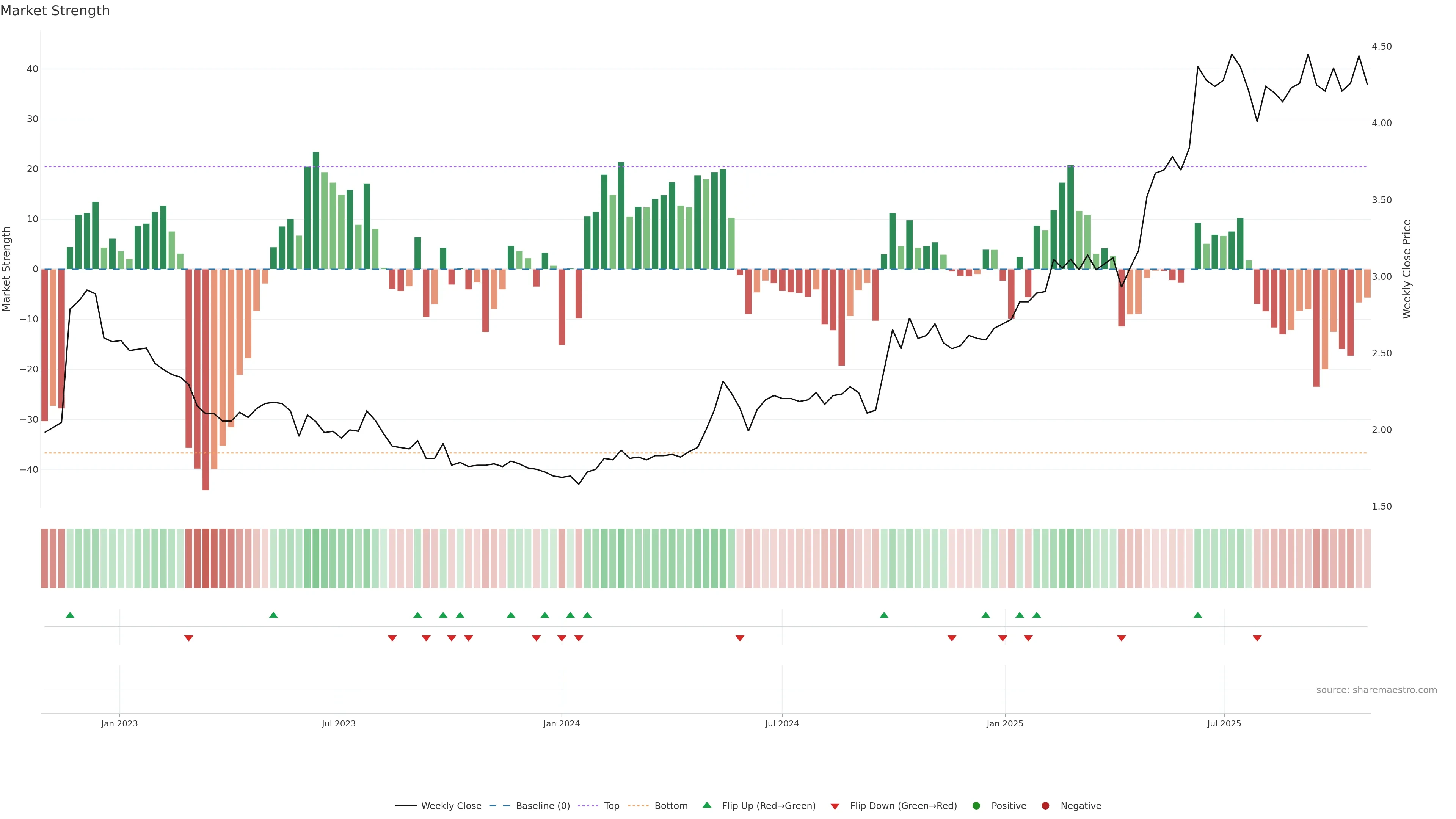Image resolution: width=1456 pixels, height=819 pixels.
Task: Click the first red flip-down marker after Jan 2023
Action: (x=189, y=638)
